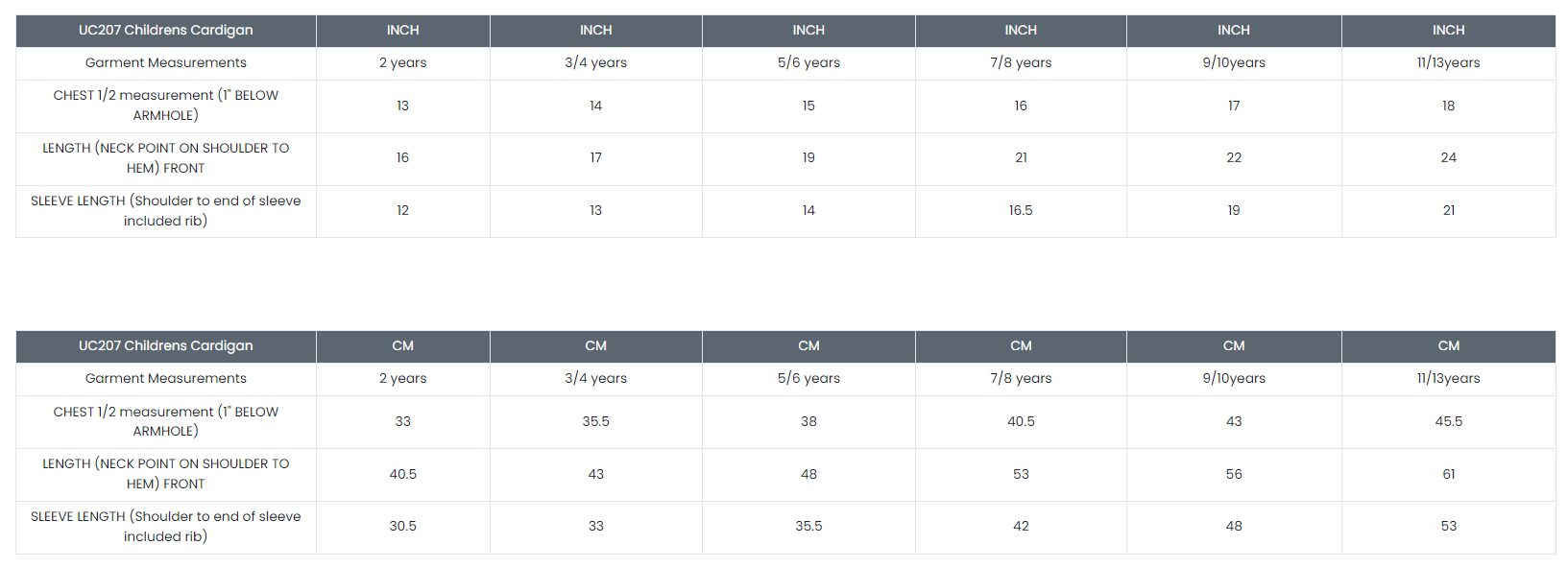
Task: Click the CM chest value 45.5
Action: 1448,422
